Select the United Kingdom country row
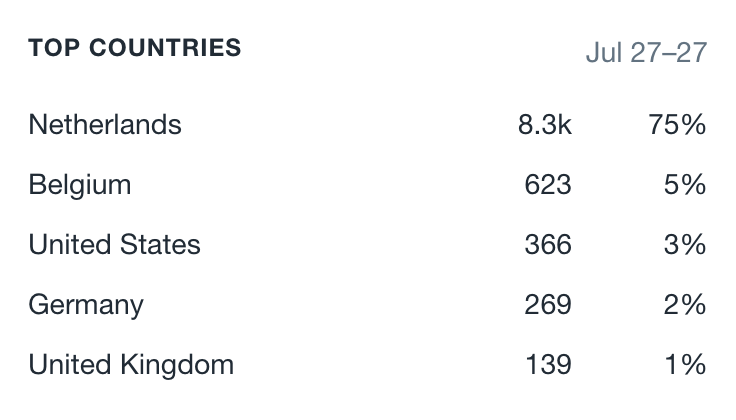This screenshot has height=420, width=736. point(367,365)
